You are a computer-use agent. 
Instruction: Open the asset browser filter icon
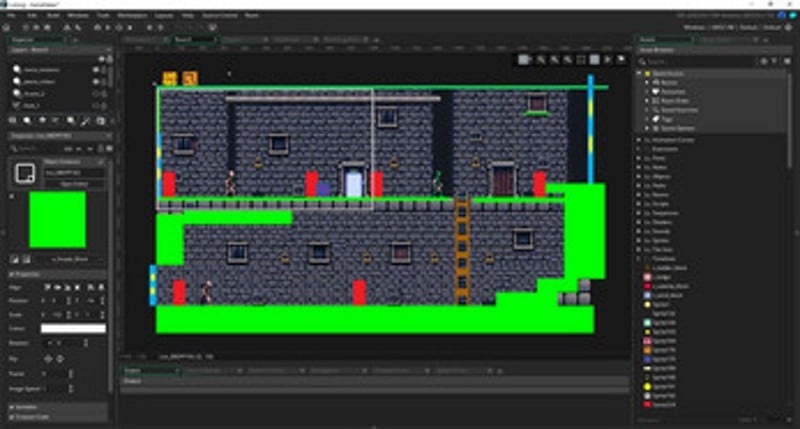tap(774, 61)
